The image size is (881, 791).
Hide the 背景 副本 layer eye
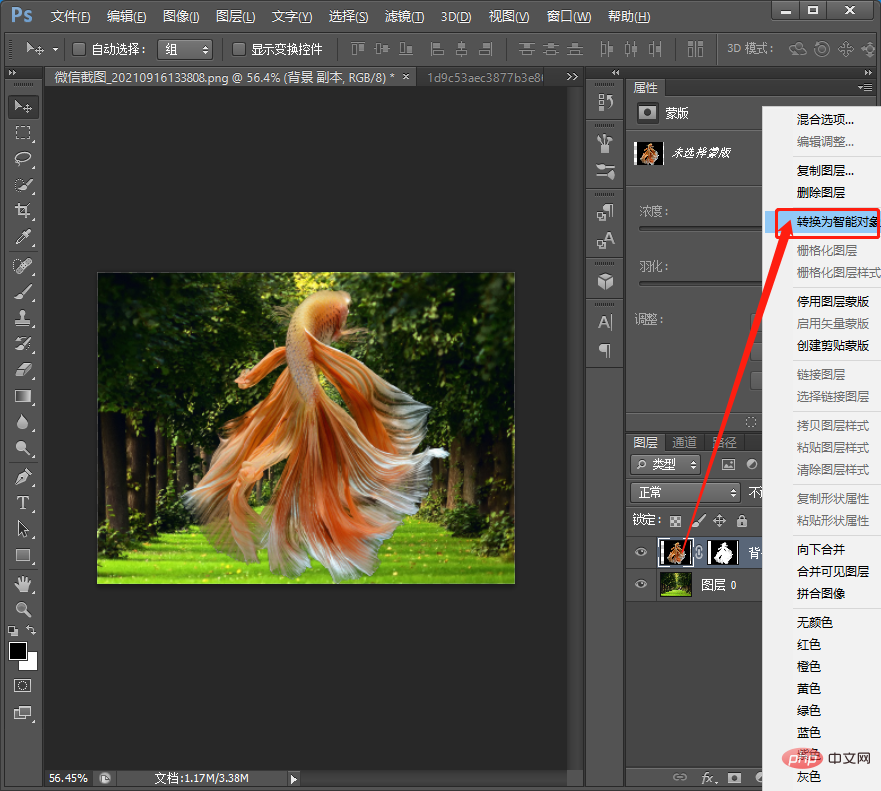(641, 552)
